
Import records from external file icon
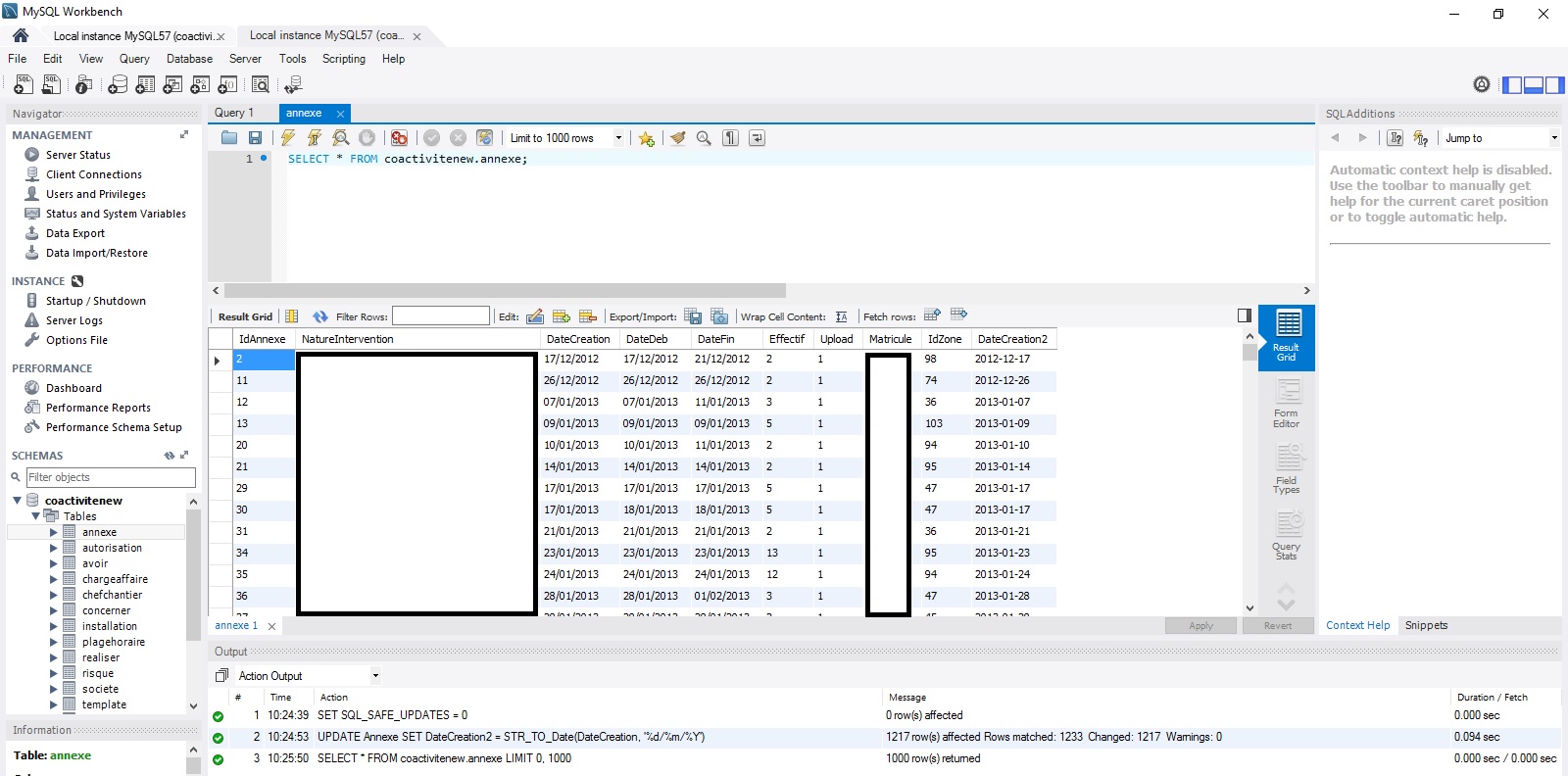pyautogui.click(x=719, y=316)
